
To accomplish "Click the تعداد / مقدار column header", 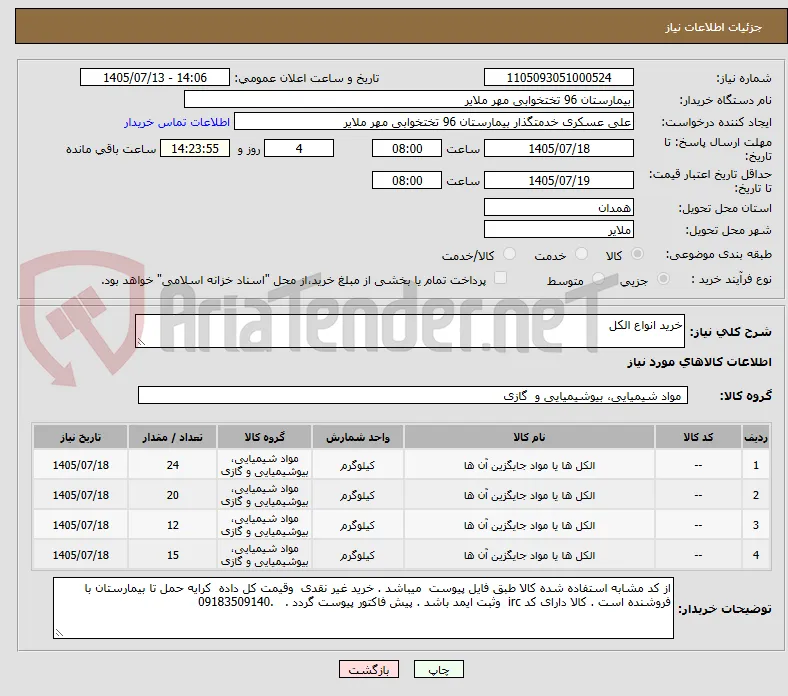I will (x=172, y=437).
